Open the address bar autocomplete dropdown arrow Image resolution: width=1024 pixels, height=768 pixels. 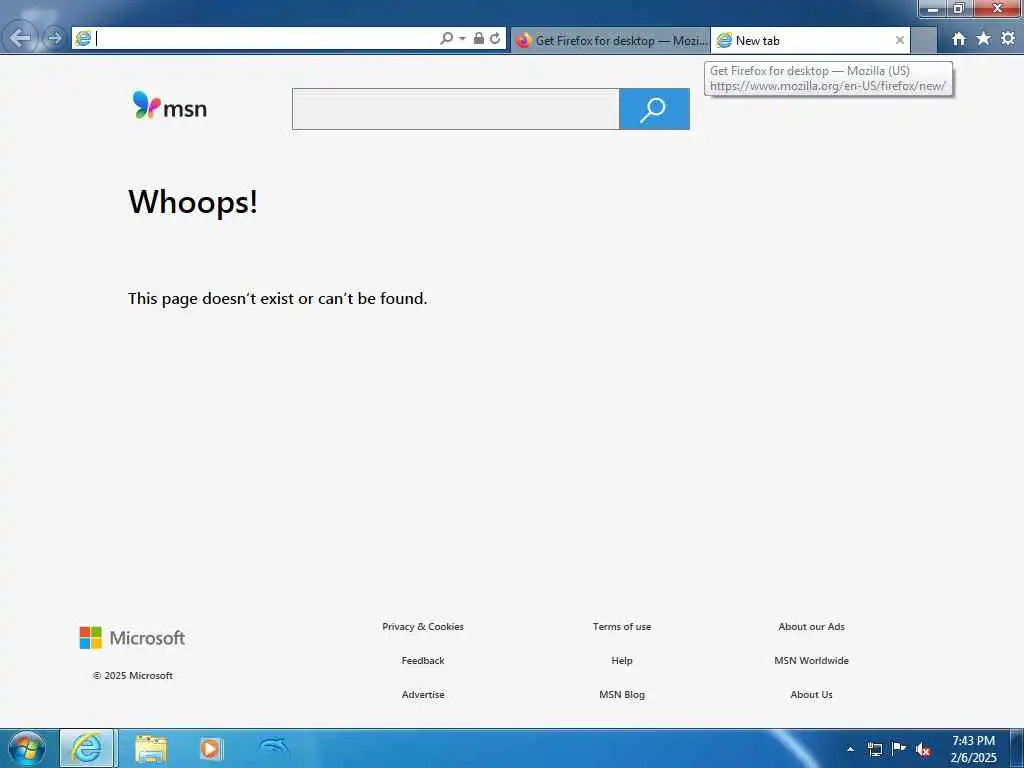click(462, 39)
